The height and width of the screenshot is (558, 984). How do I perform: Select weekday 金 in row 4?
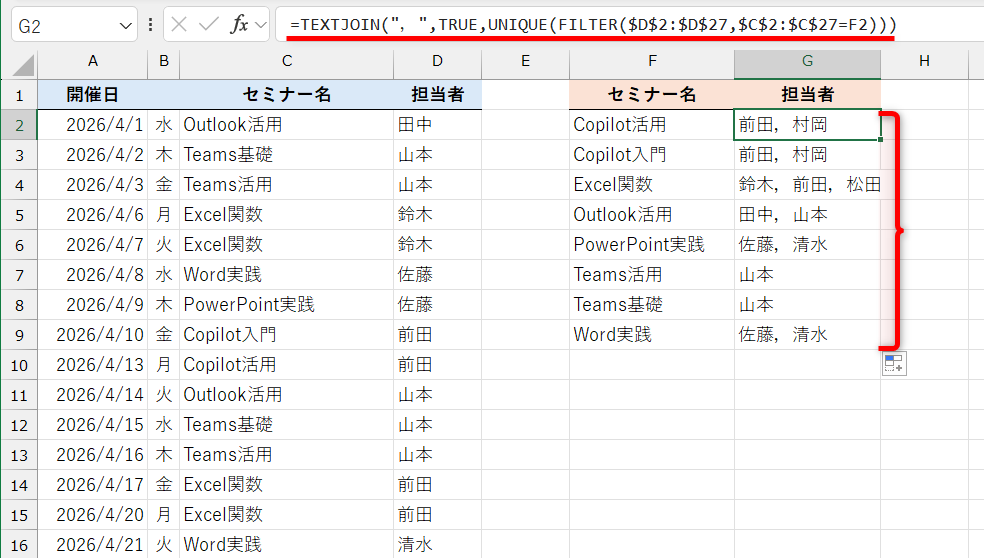[164, 185]
